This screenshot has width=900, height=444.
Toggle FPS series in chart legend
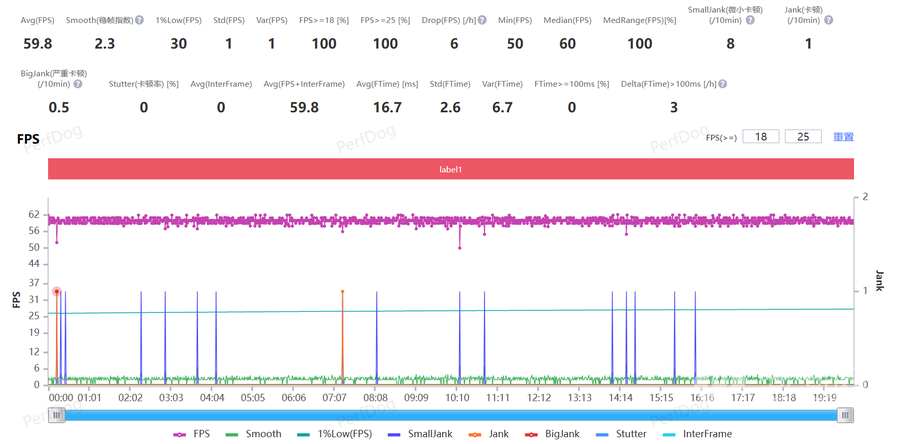coord(193,434)
